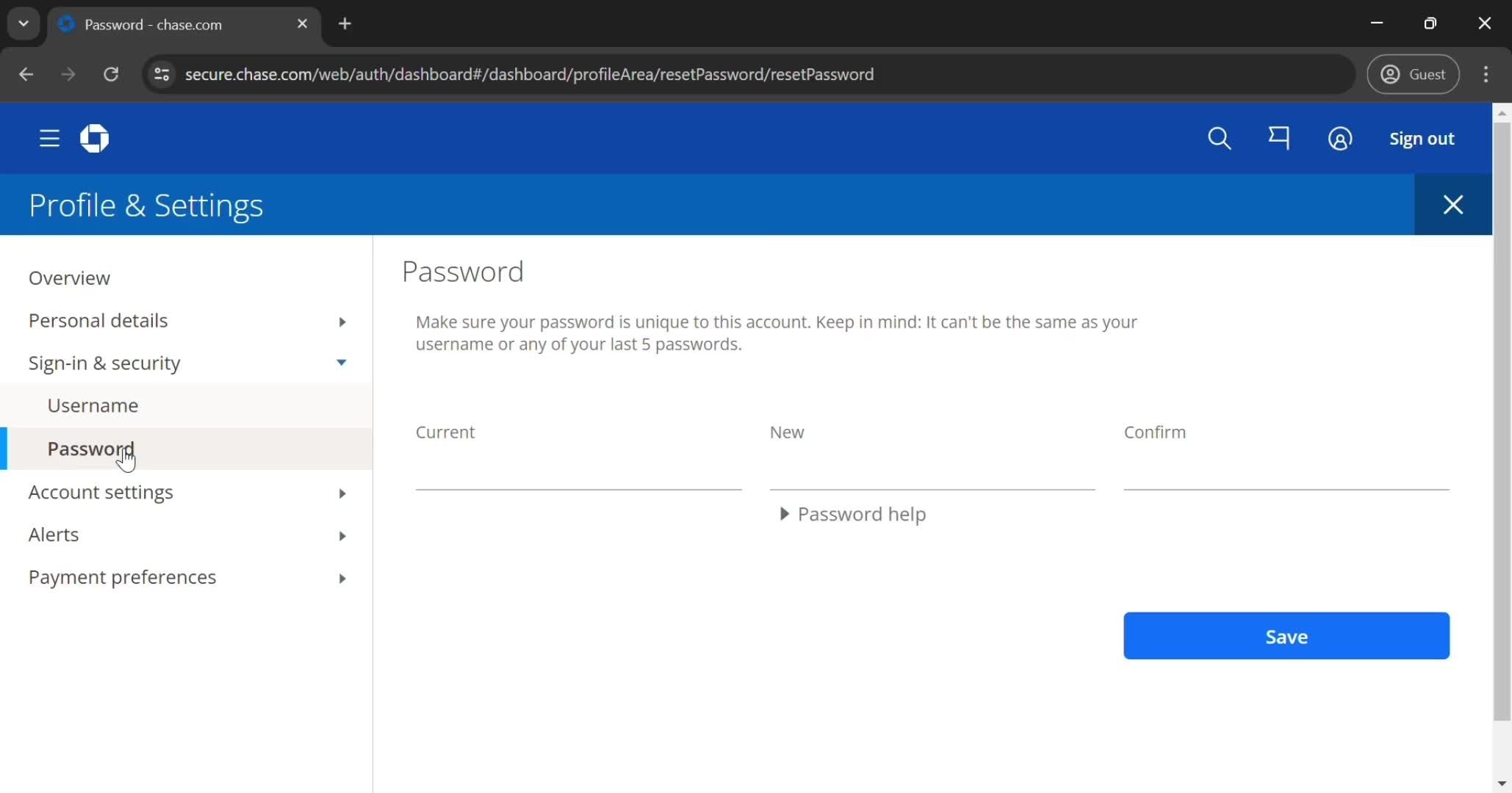Navigate to Overview settings page
The image size is (1512, 793).
pyautogui.click(x=70, y=278)
